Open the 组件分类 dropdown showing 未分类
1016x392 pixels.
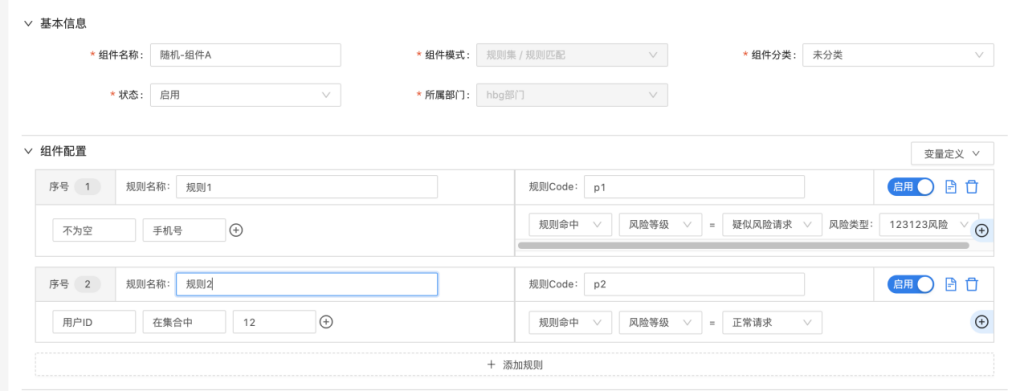[898, 55]
